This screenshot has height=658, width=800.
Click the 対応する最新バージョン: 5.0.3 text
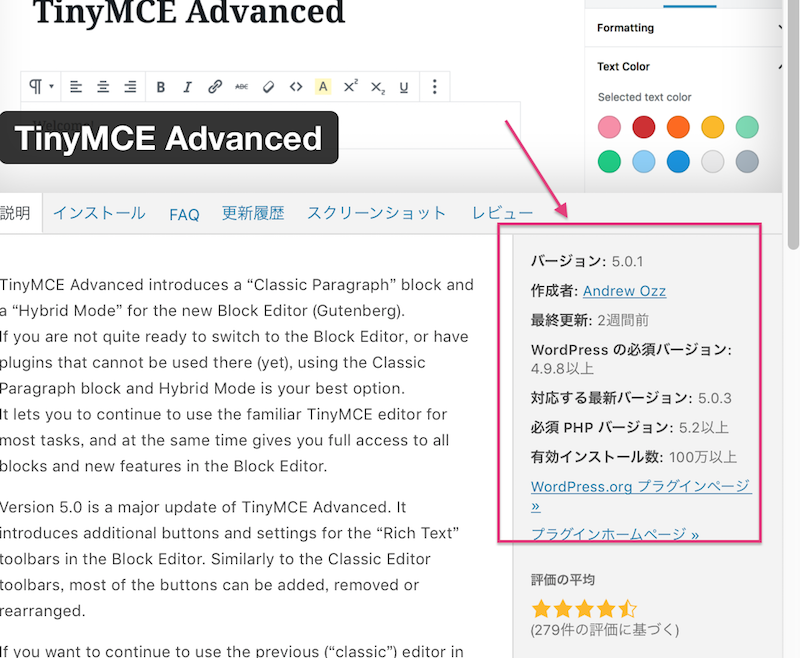tap(631, 398)
